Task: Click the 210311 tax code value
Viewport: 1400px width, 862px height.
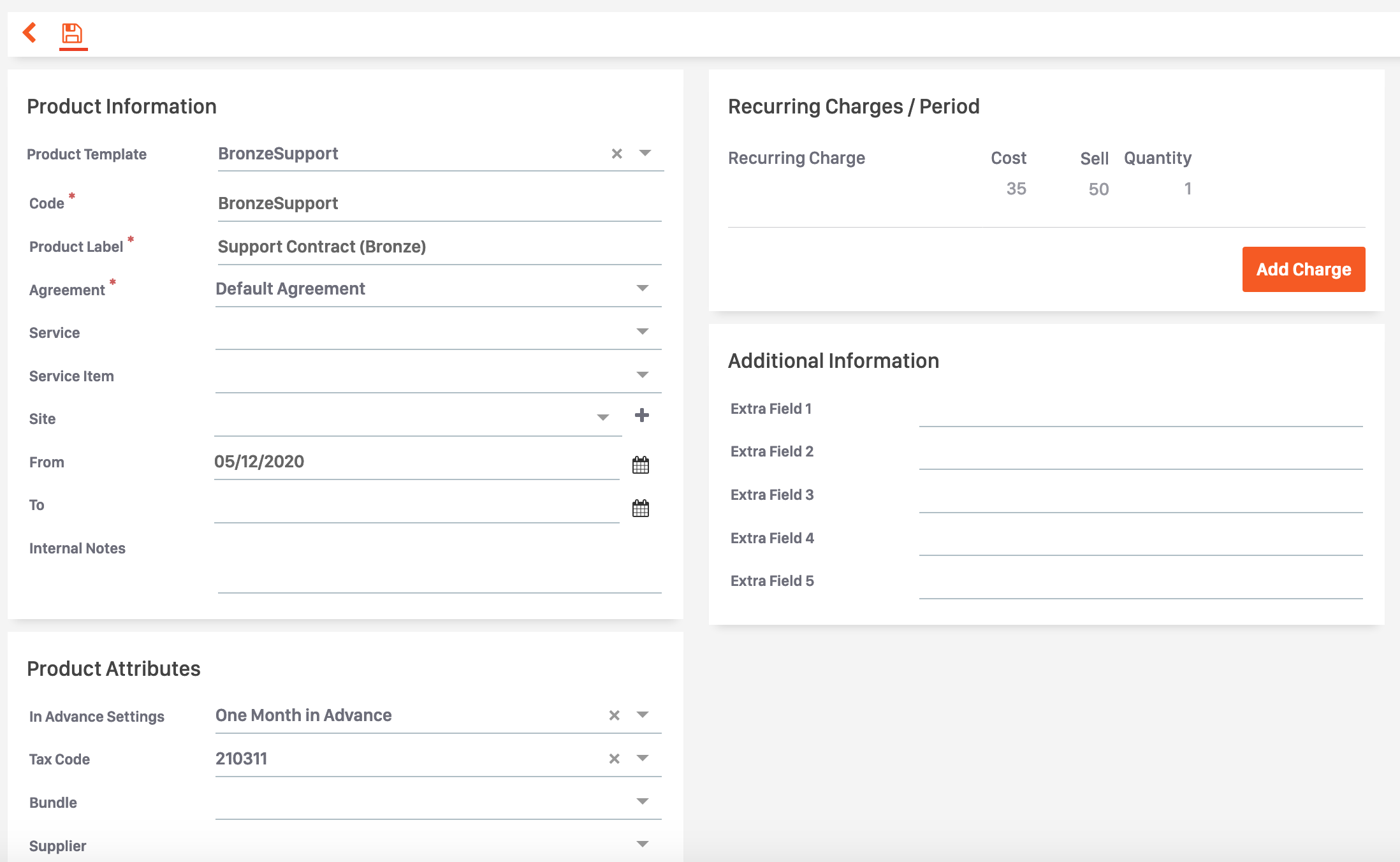Action: (x=241, y=759)
